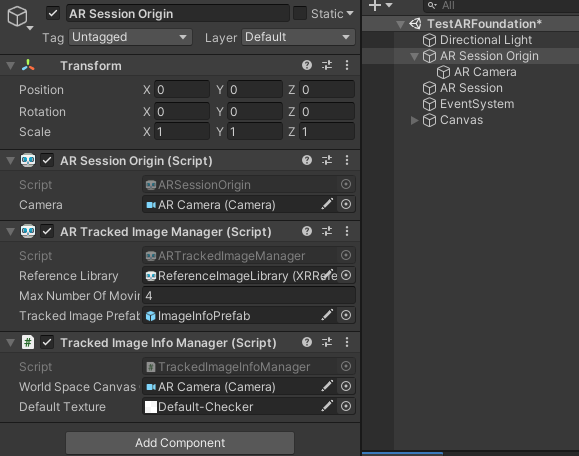
Task: Open AR Session Origin script preset icon
Action: tap(327, 160)
